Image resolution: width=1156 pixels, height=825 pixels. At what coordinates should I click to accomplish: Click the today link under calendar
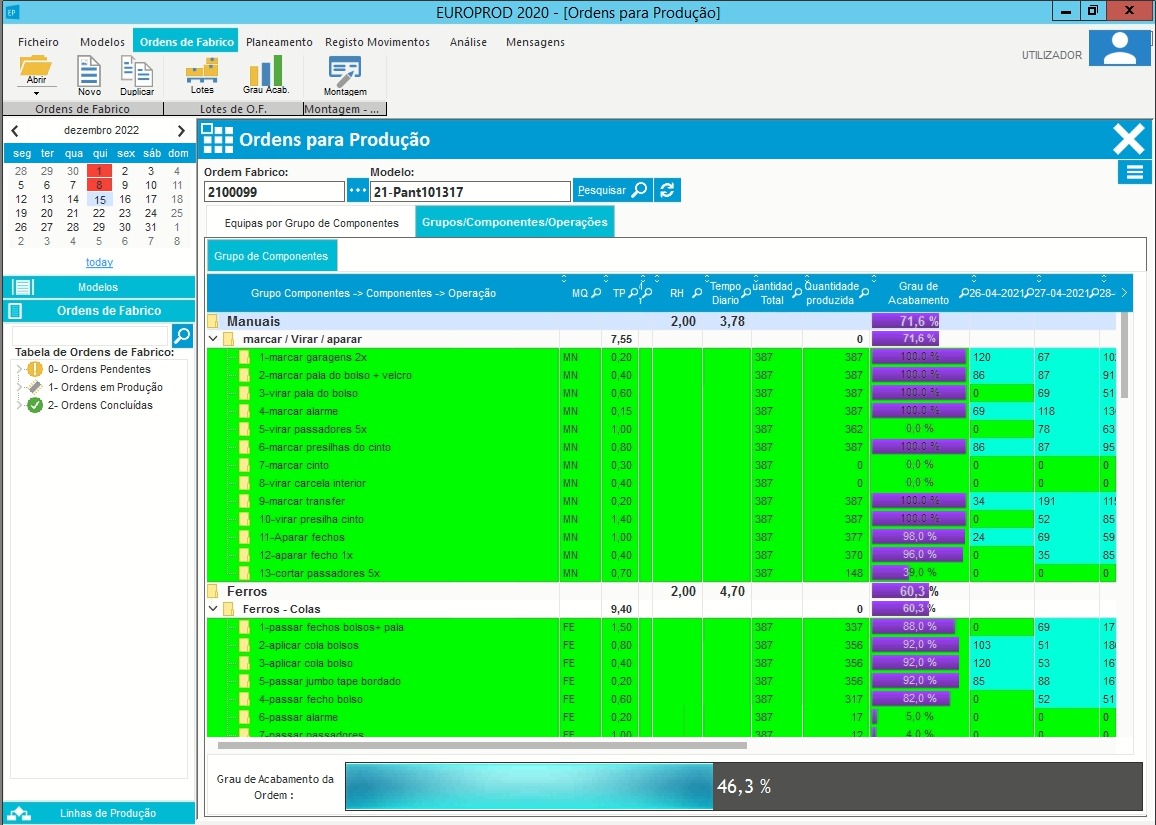click(x=100, y=262)
